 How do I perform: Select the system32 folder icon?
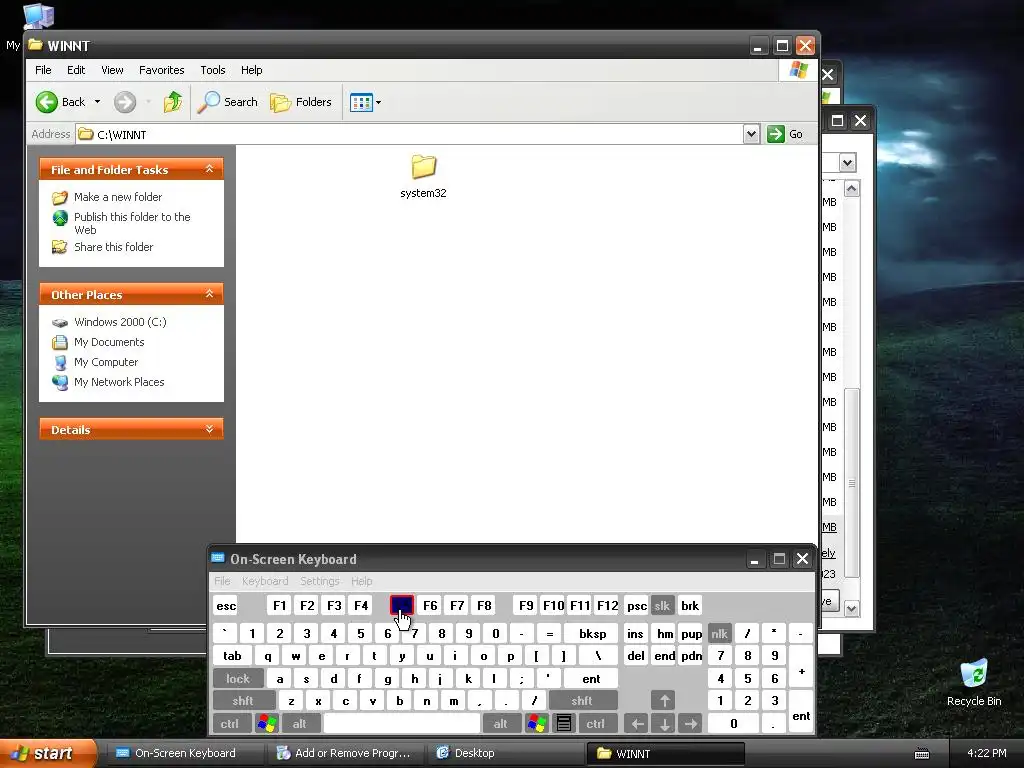(x=423, y=167)
